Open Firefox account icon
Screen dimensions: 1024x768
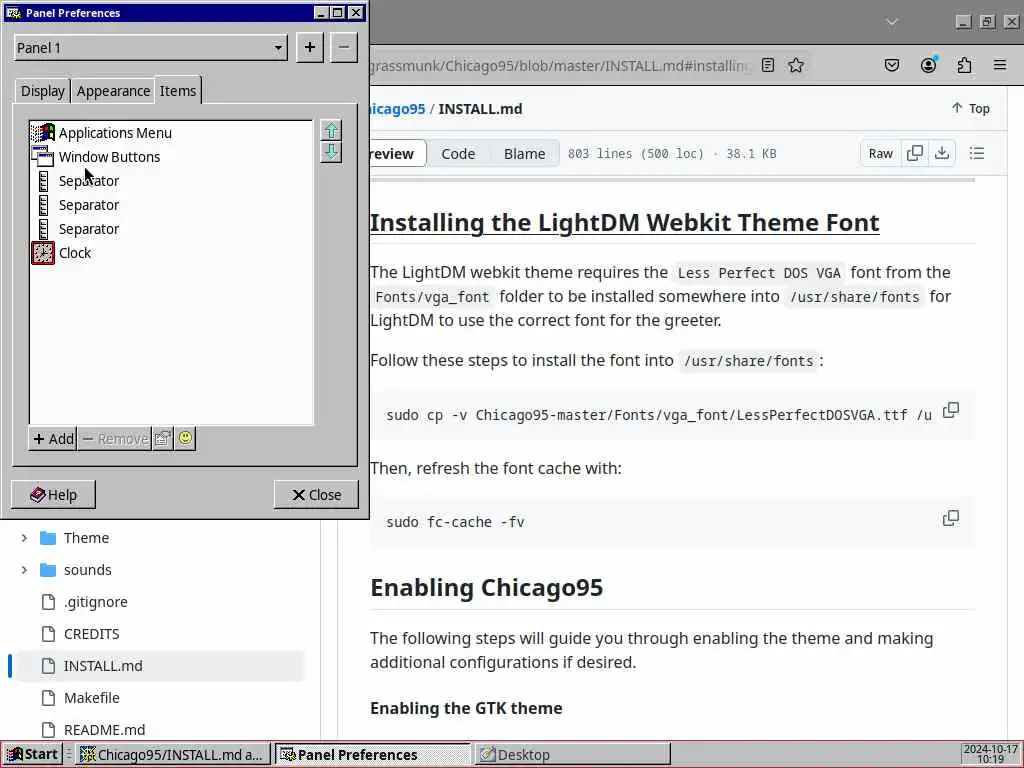[x=929, y=65]
